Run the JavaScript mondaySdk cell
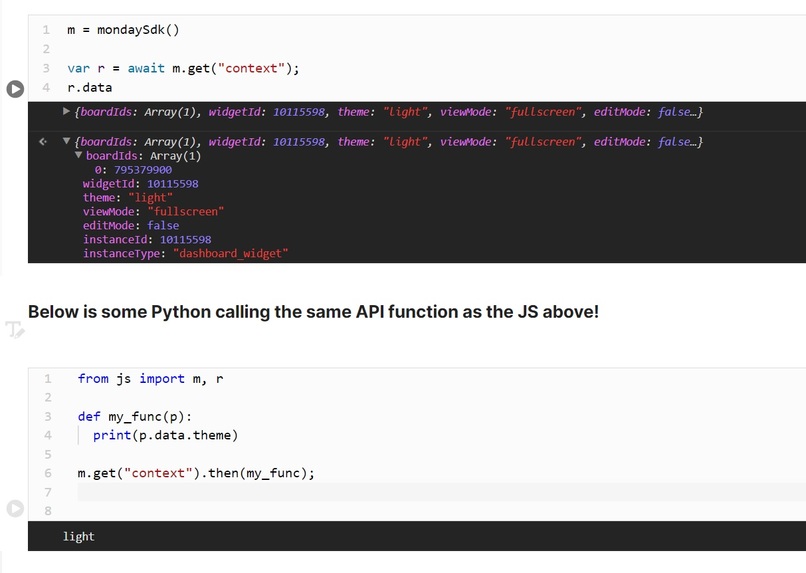Viewport: 806px width, 573px height. (15, 89)
